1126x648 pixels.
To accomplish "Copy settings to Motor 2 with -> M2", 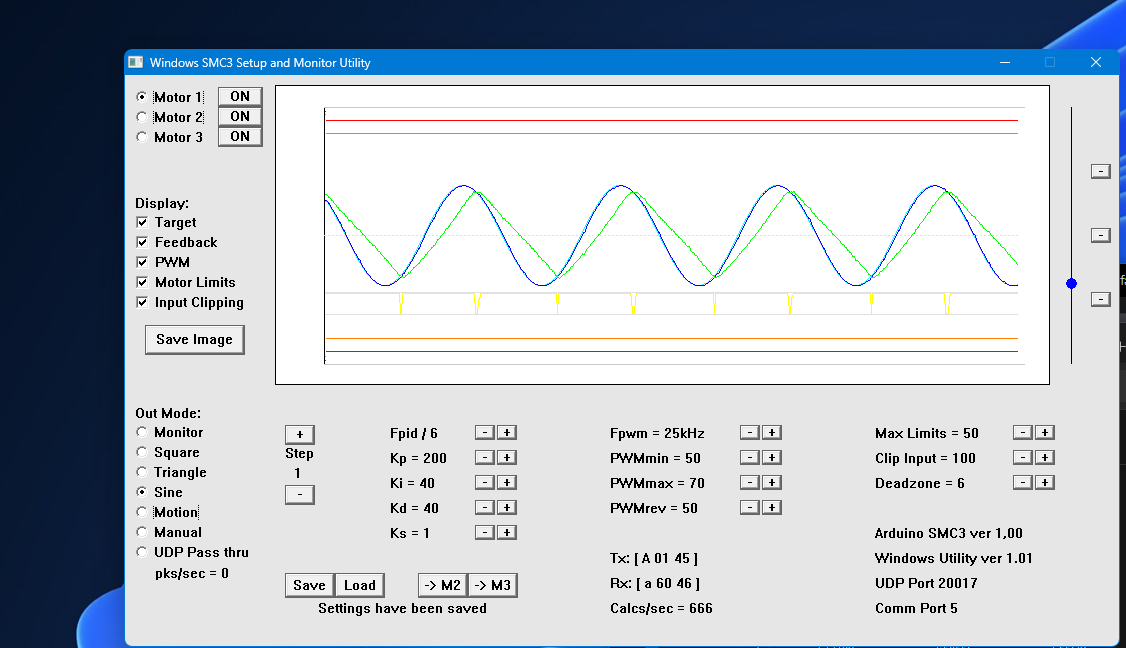I will point(442,586).
